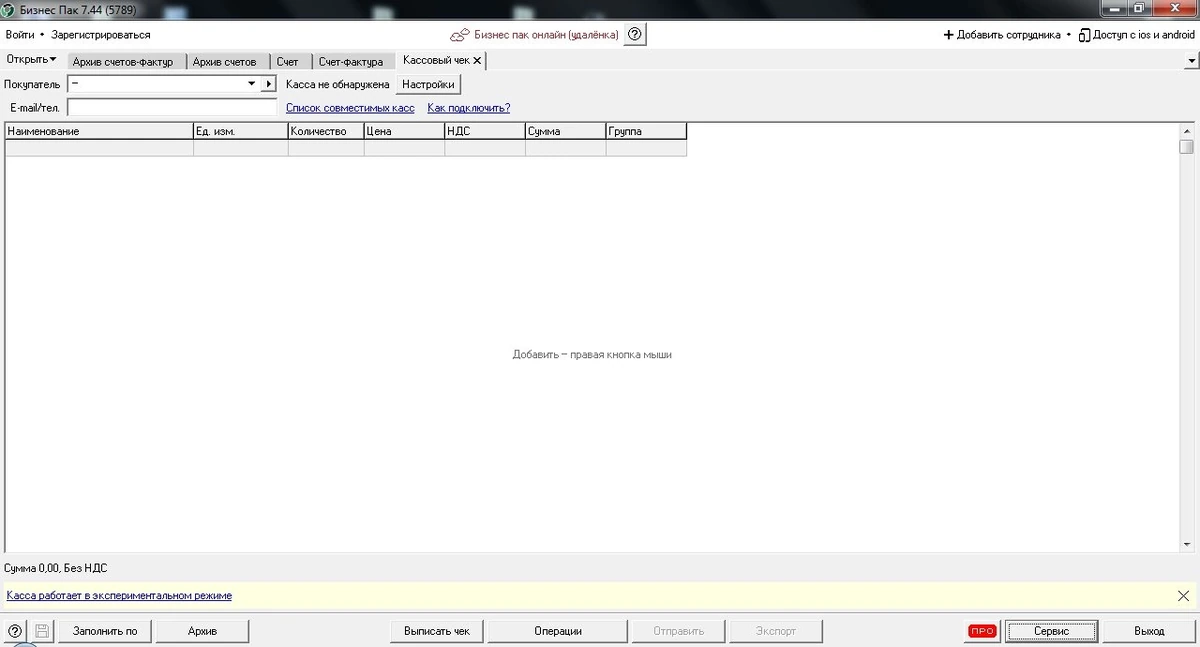Click the Архив button at bottom
The height and width of the screenshot is (647, 1200).
202,631
